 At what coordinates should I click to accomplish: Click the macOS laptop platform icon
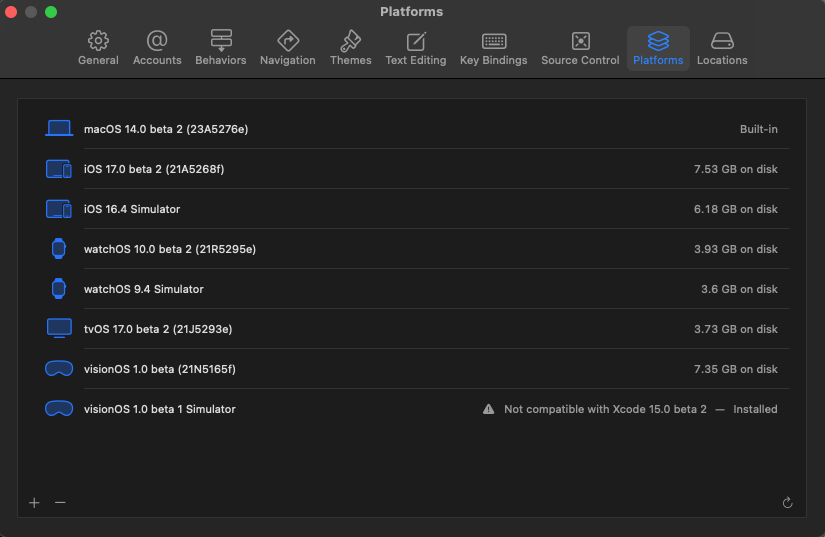click(x=59, y=129)
